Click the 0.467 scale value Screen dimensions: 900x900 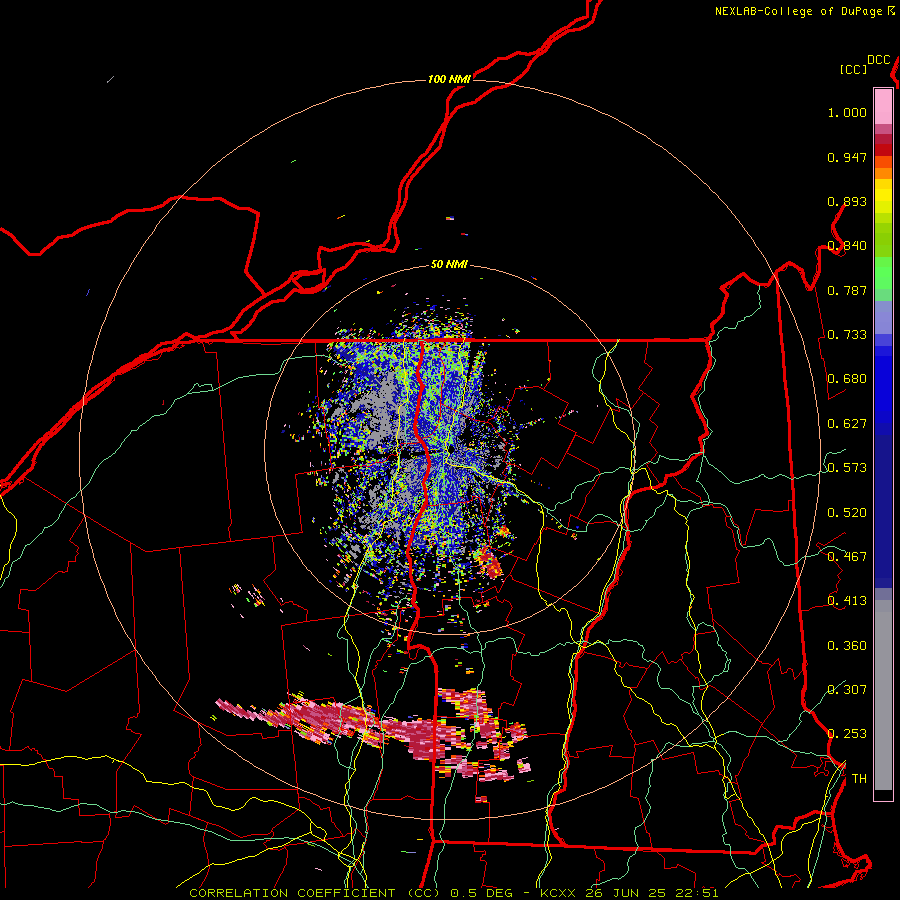[x=847, y=557]
